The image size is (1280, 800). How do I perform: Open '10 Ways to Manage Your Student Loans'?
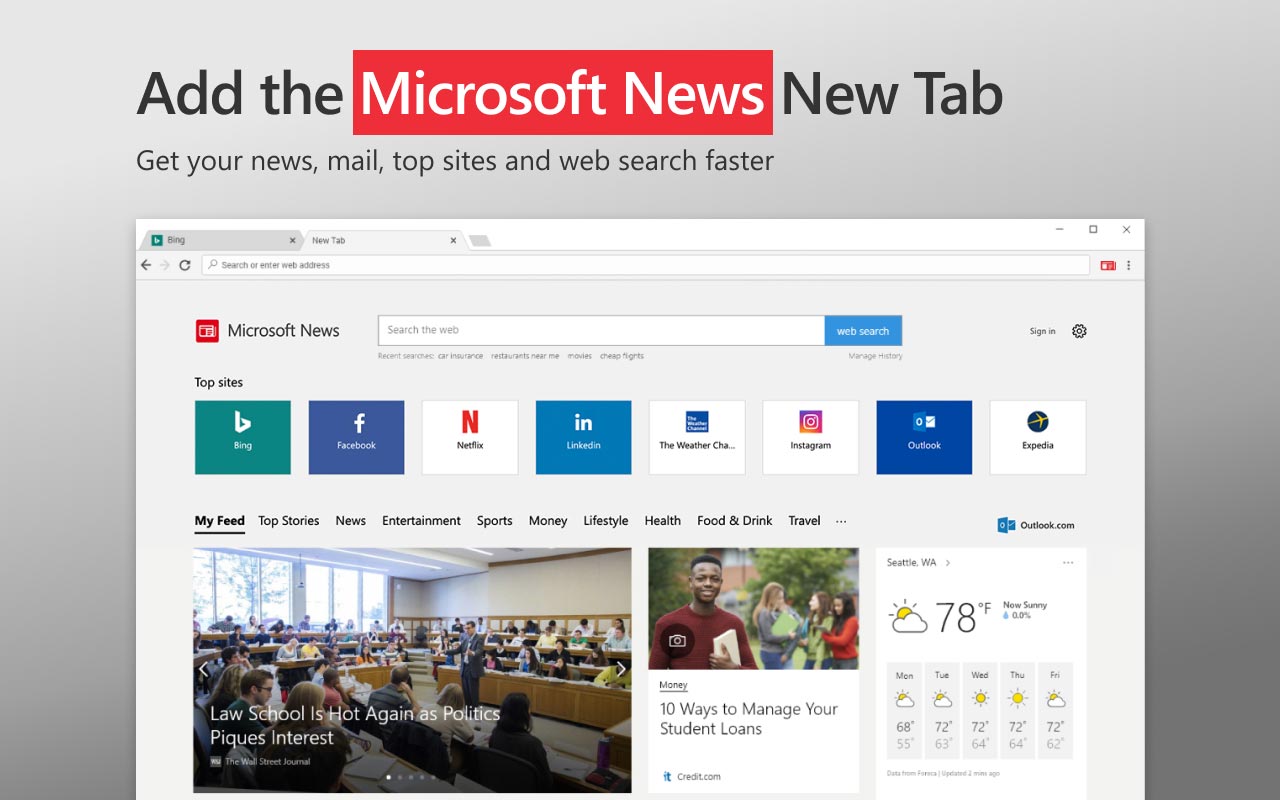coord(749,719)
